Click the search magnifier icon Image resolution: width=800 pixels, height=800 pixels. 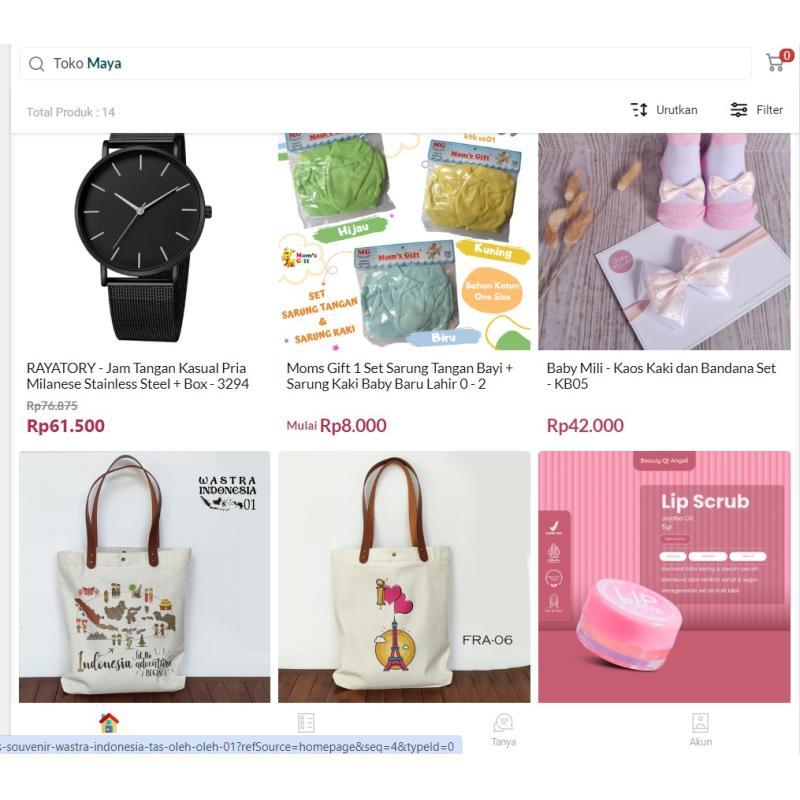click(36, 64)
